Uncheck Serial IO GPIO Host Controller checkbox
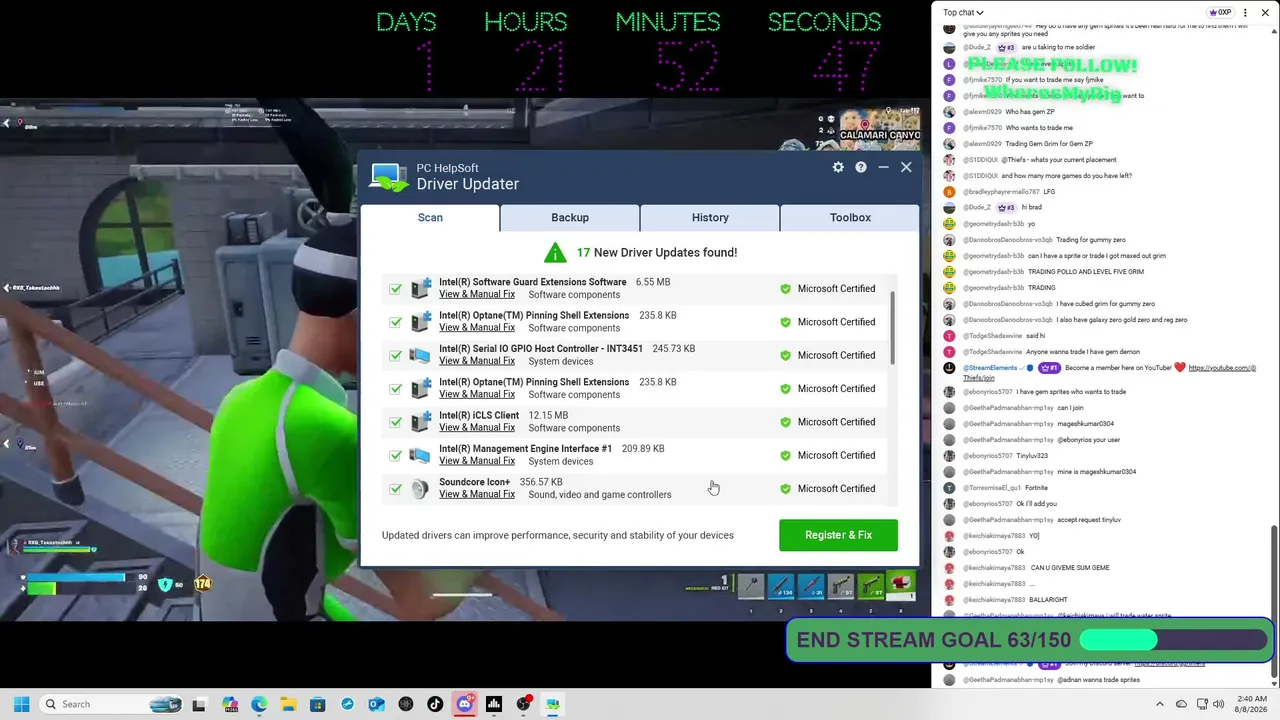1280x720 pixels. 396,355
